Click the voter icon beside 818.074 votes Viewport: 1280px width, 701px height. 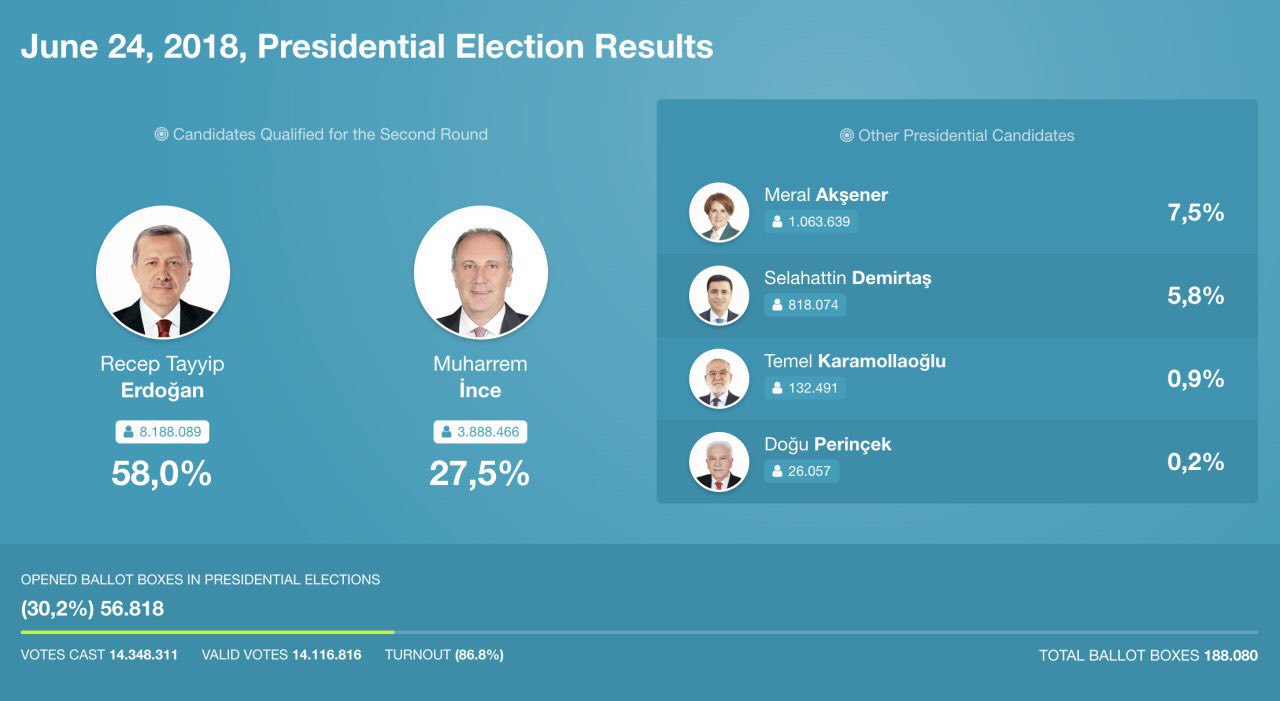[777, 305]
